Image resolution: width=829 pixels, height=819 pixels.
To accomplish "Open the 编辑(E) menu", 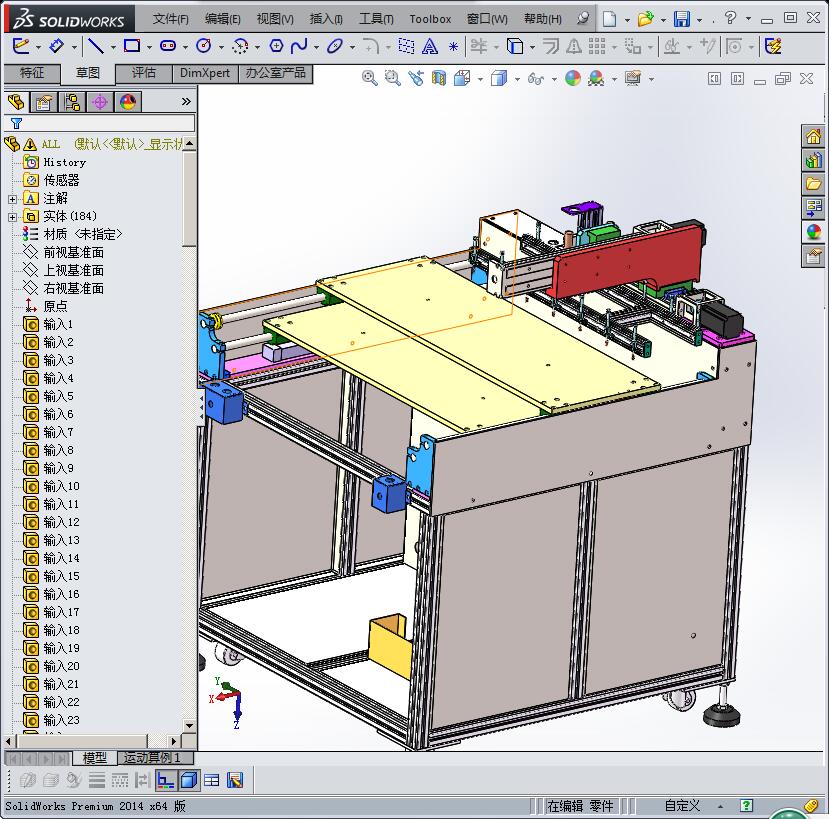I will point(223,19).
